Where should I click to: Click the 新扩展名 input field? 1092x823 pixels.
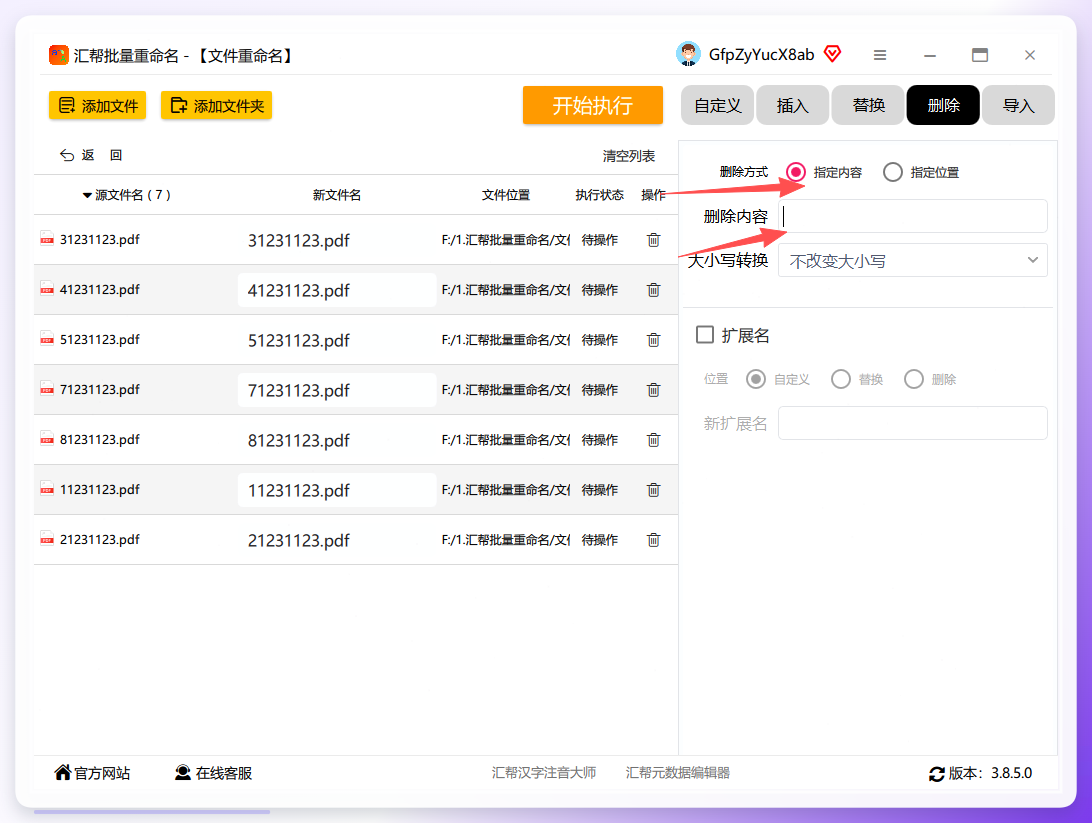coord(912,423)
